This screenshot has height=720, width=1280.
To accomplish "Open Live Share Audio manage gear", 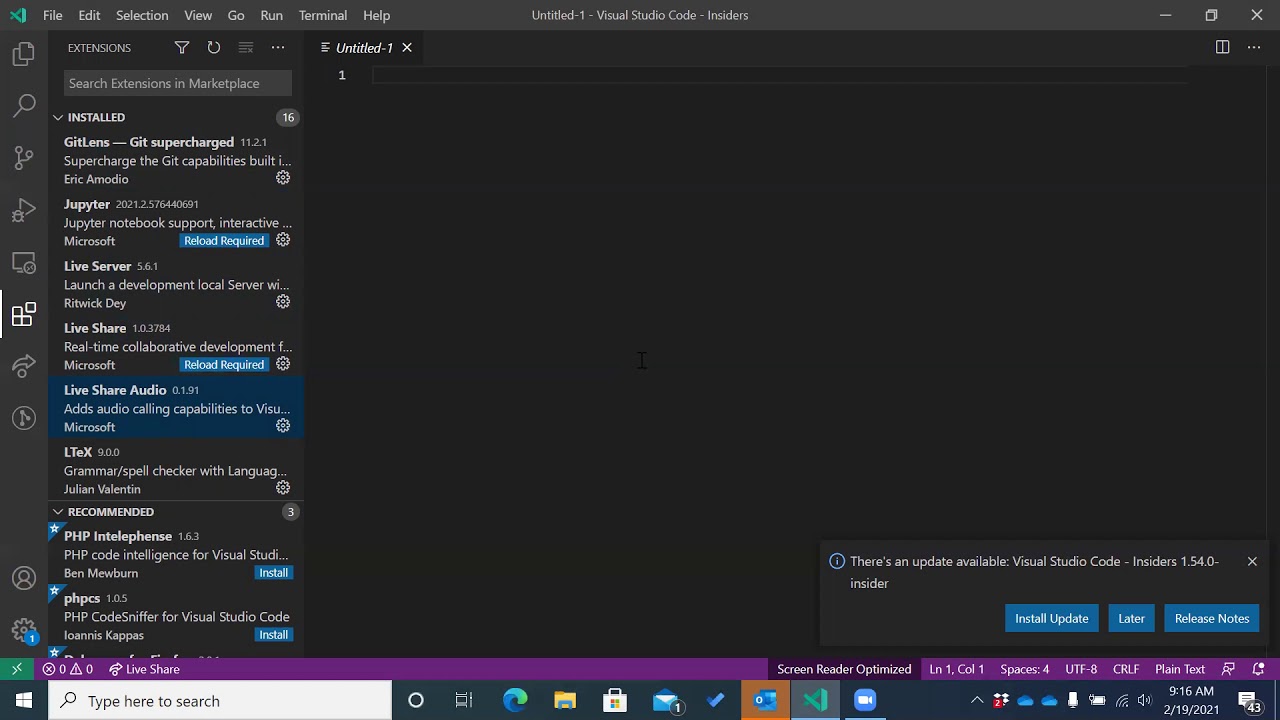I will pyautogui.click(x=283, y=426).
